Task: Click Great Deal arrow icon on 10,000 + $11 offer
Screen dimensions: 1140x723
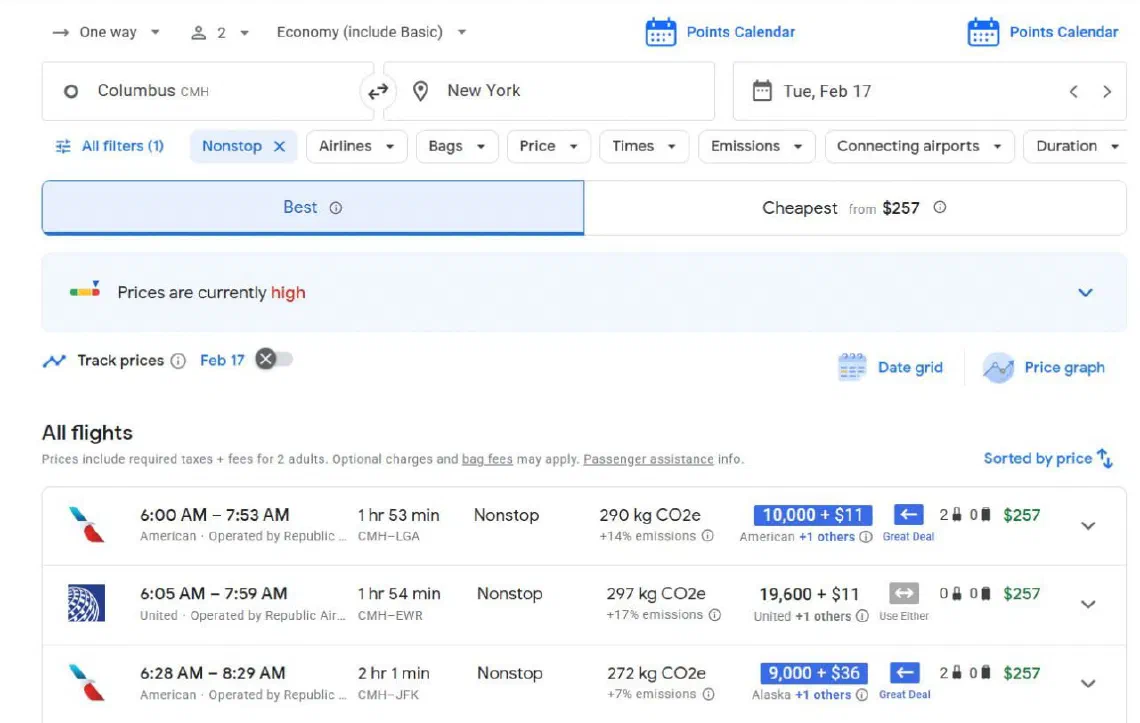Action: click(x=908, y=515)
